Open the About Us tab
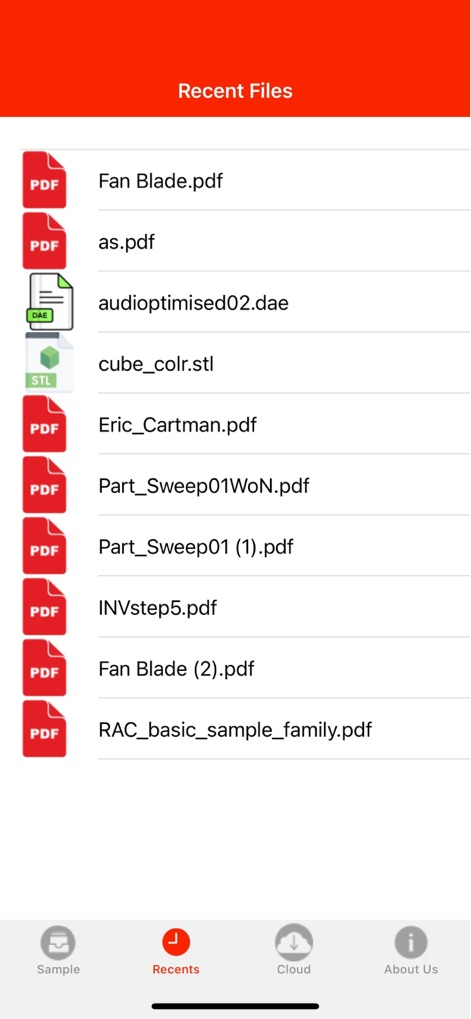The height and width of the screenshot is (1019, 471). [411, 951]
